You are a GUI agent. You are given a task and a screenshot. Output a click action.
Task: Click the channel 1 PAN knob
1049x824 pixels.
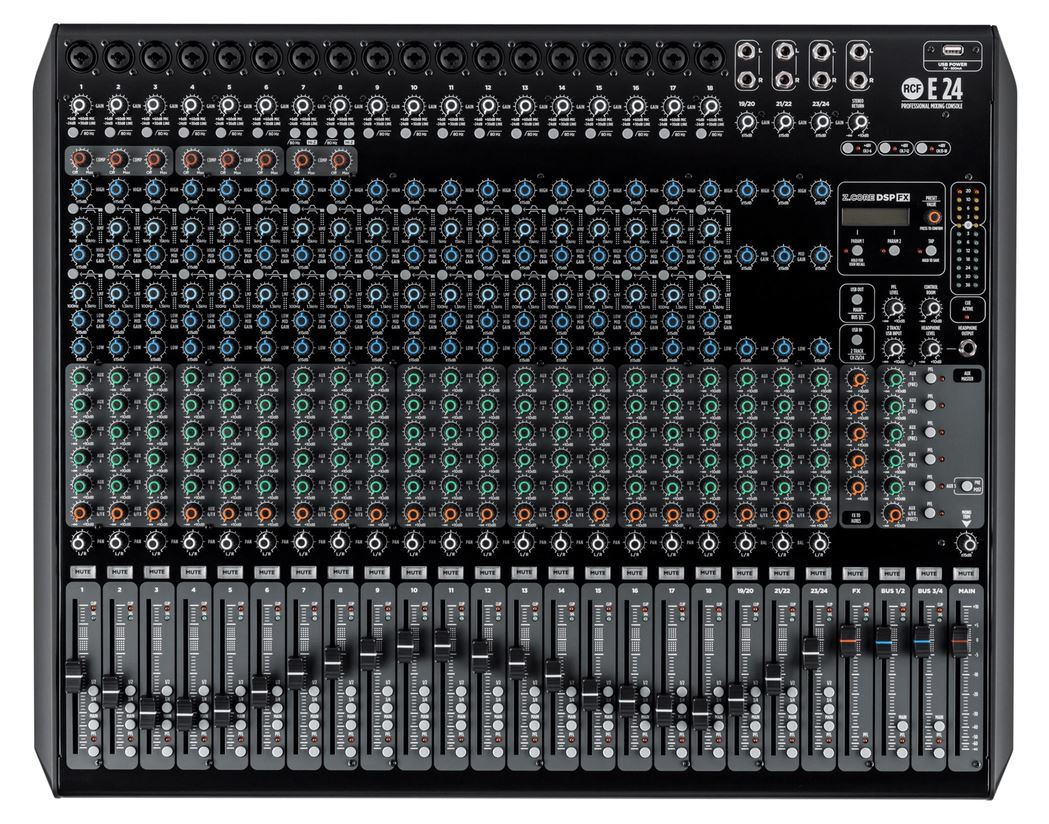coord(80,542)
